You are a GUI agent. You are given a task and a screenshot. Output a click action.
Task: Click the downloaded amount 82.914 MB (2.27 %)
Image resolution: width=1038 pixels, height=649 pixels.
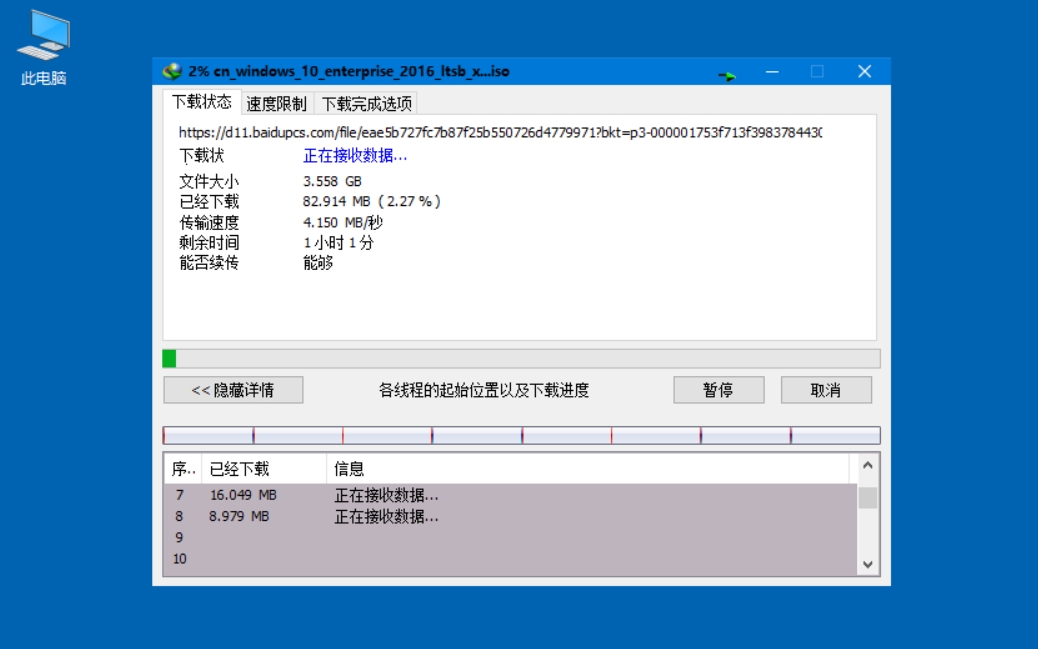pos(371,201)
